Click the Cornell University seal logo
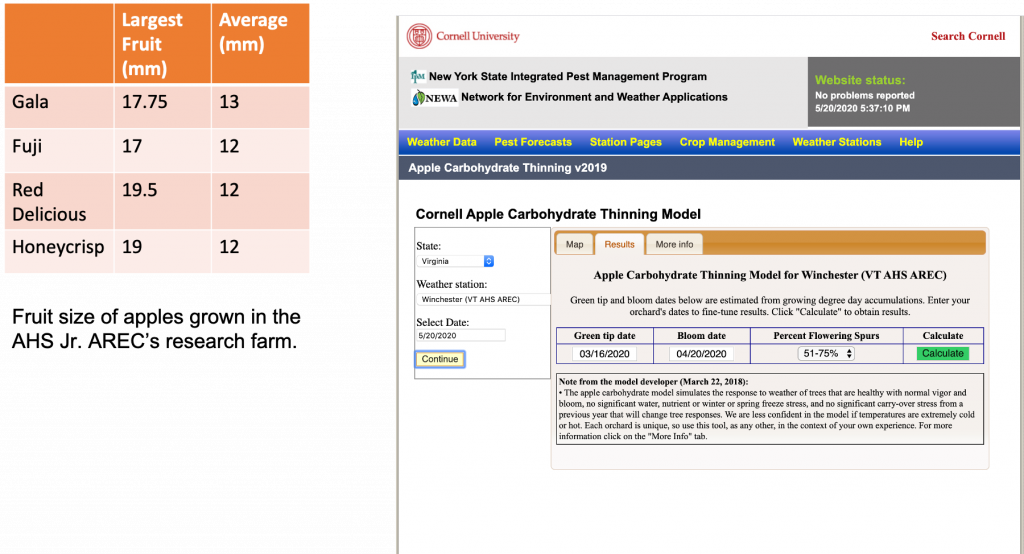This screenshot has width=1024, height=554. (x=419, y=37)
